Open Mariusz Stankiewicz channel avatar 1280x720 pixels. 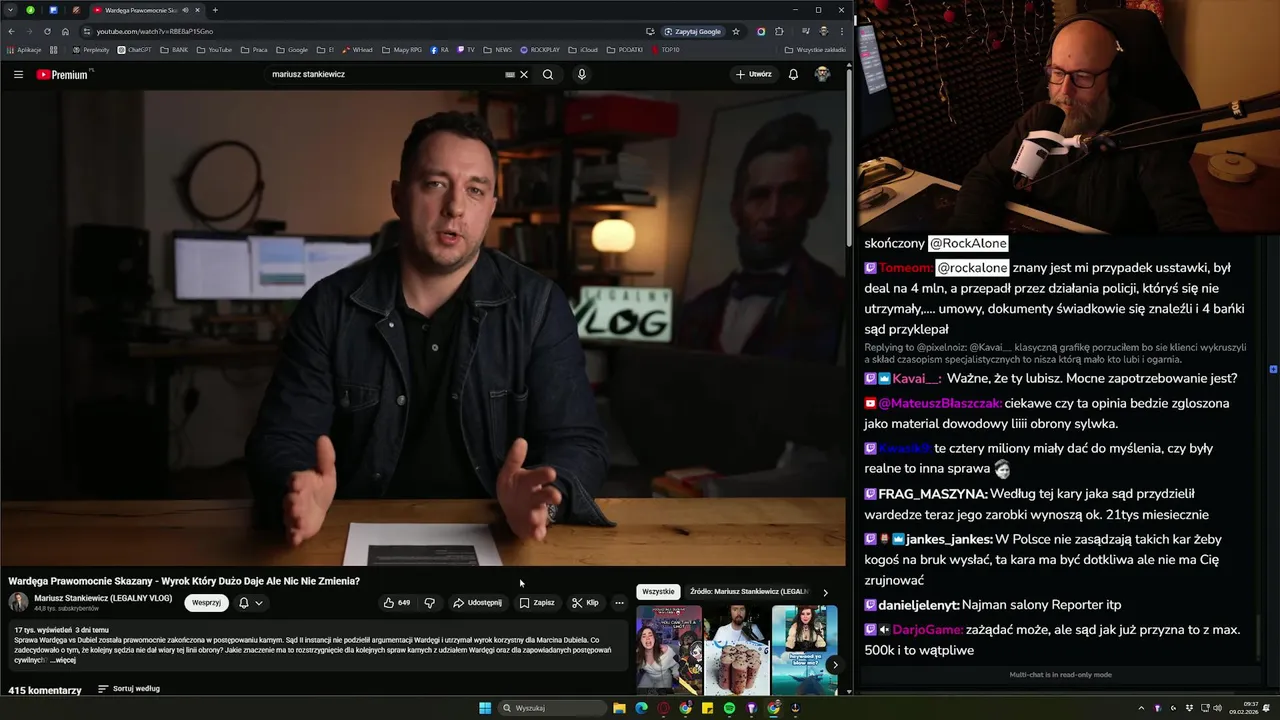pyautogui.click(x=18, y=602)
